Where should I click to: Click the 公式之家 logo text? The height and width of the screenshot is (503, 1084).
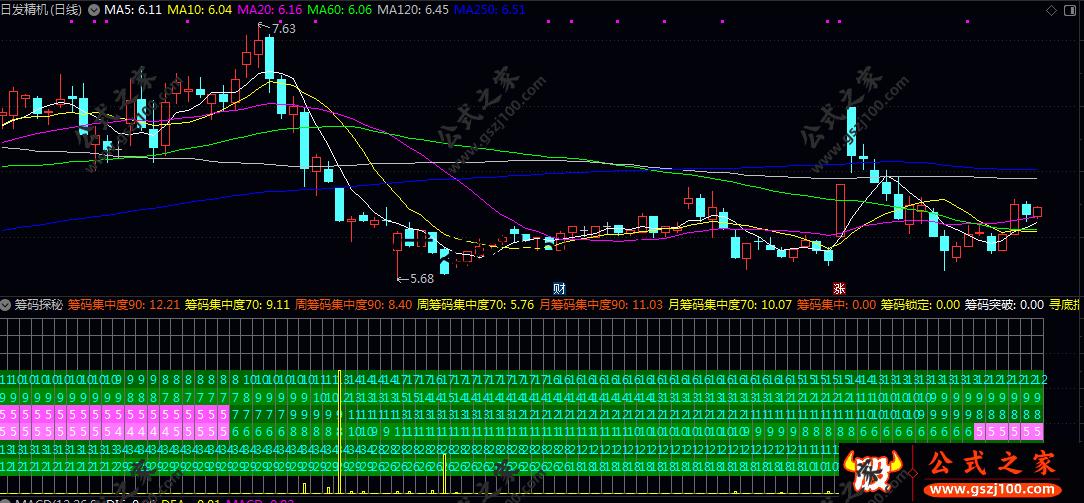point(992,464)
